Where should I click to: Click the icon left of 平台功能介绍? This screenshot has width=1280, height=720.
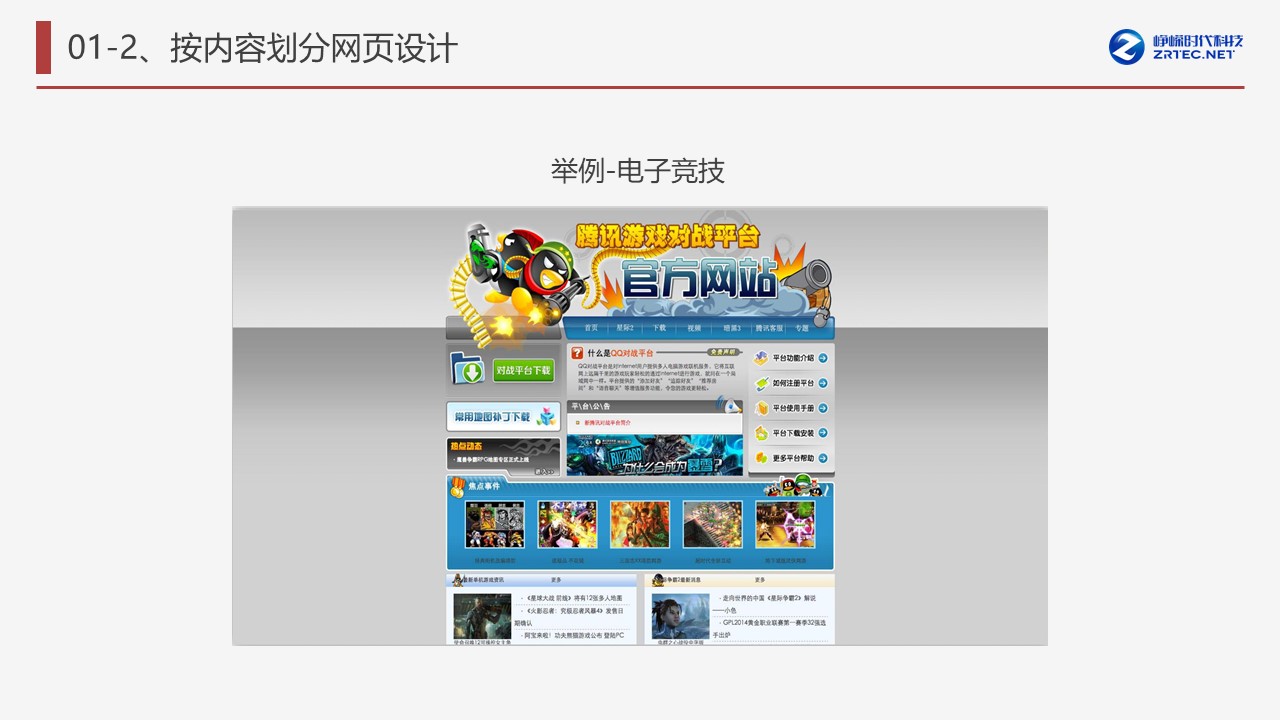coord(762,358)
